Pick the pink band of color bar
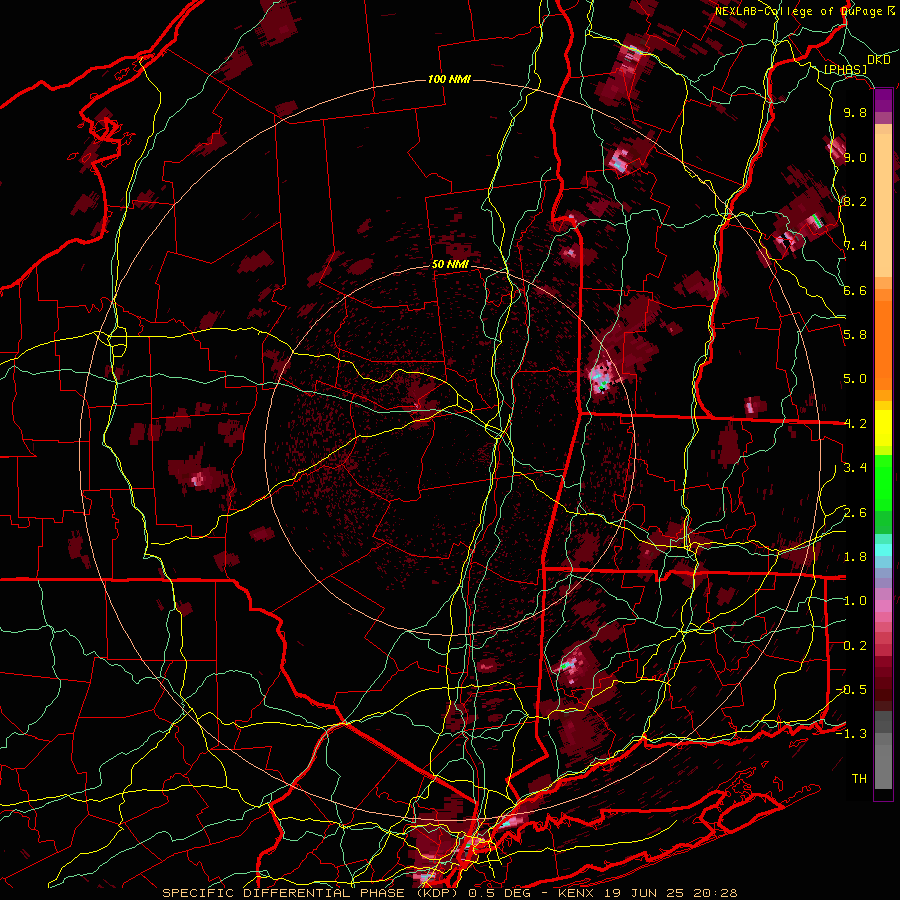The height and width of the screenshot is (900, 900). click(x=883, y=605)
